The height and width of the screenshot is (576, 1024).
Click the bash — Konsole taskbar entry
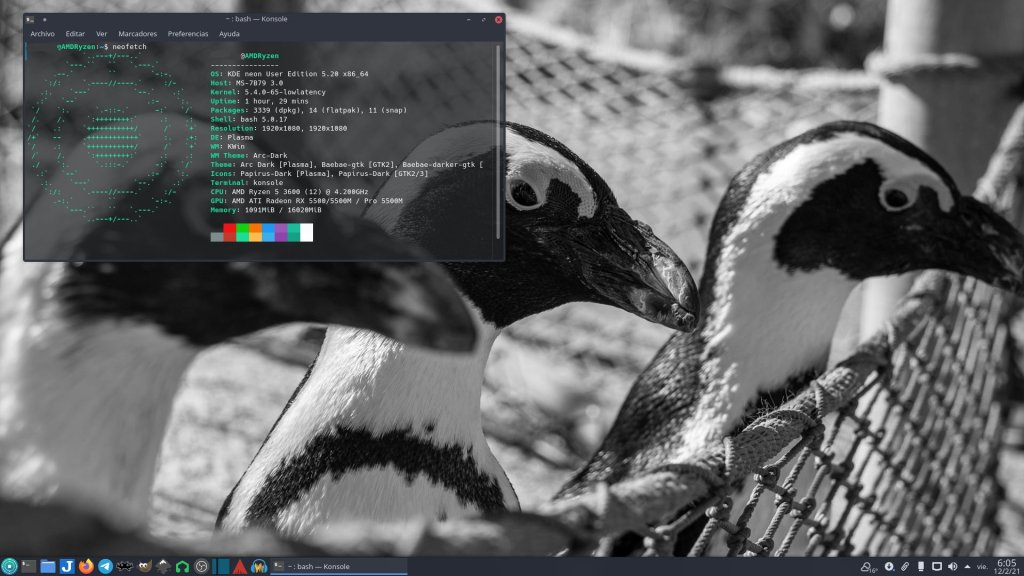(338, 566)
